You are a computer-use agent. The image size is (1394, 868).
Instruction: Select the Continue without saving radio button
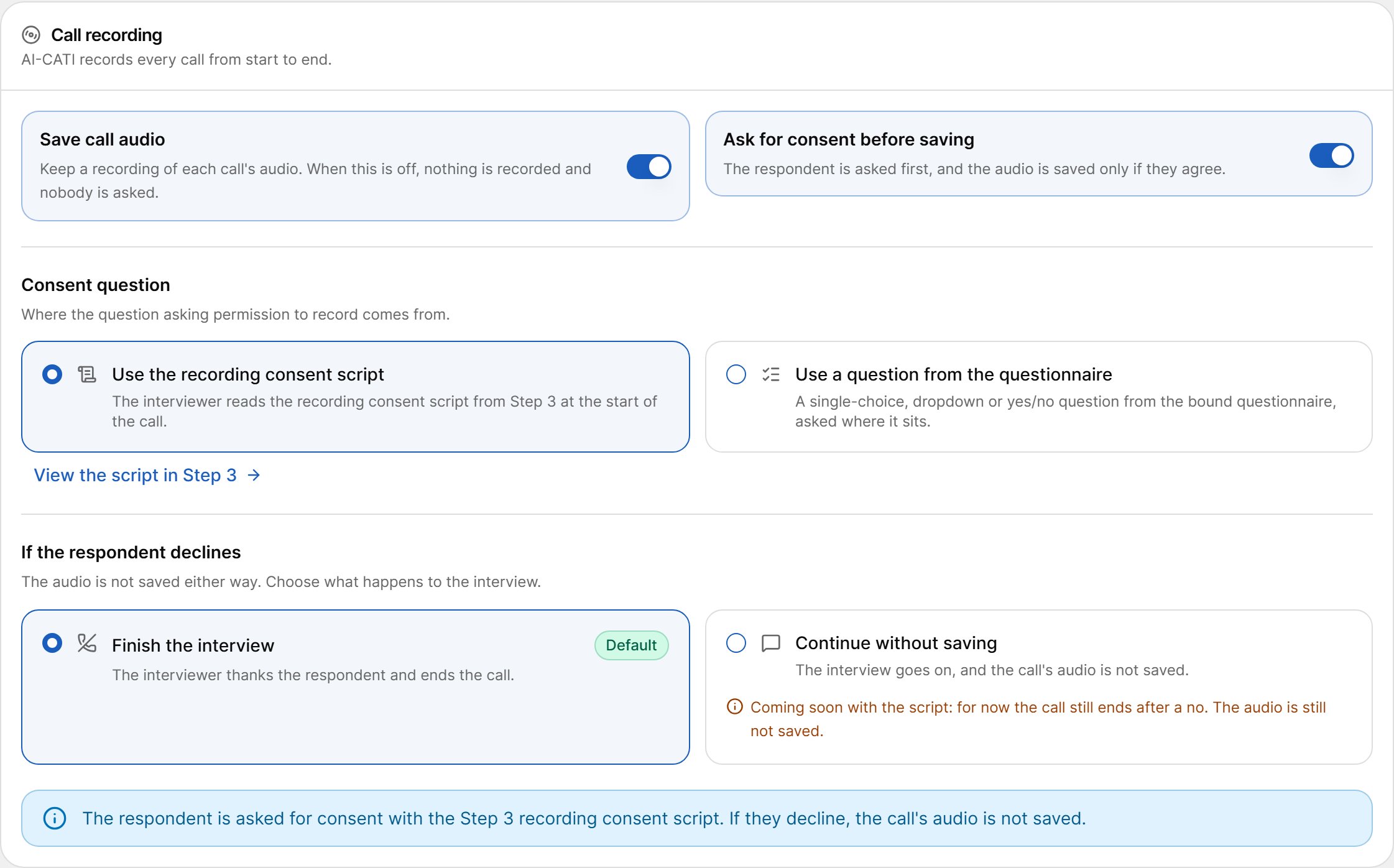pos(736,643)
